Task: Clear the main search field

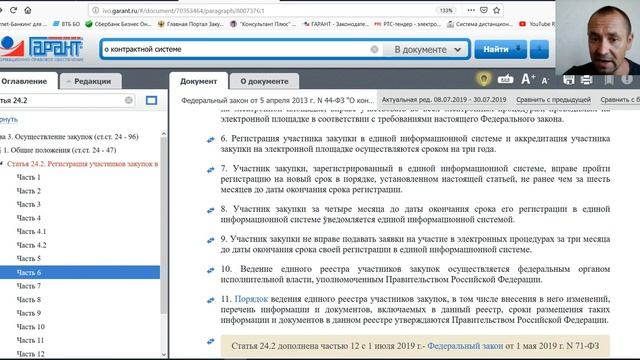Action: 374,49
